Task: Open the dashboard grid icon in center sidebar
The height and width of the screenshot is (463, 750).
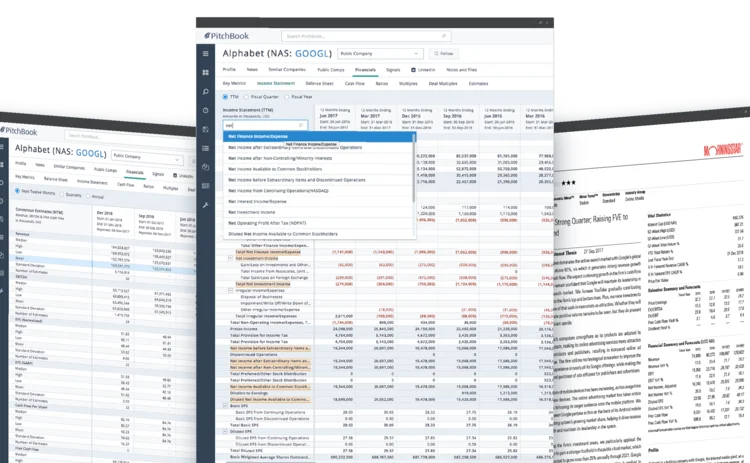Action: click(205, 72)
